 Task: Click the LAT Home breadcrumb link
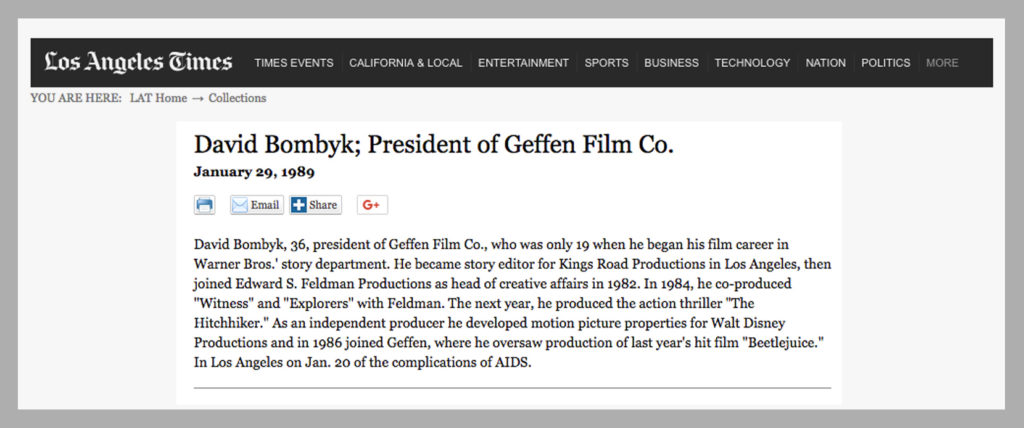[159, 99]
